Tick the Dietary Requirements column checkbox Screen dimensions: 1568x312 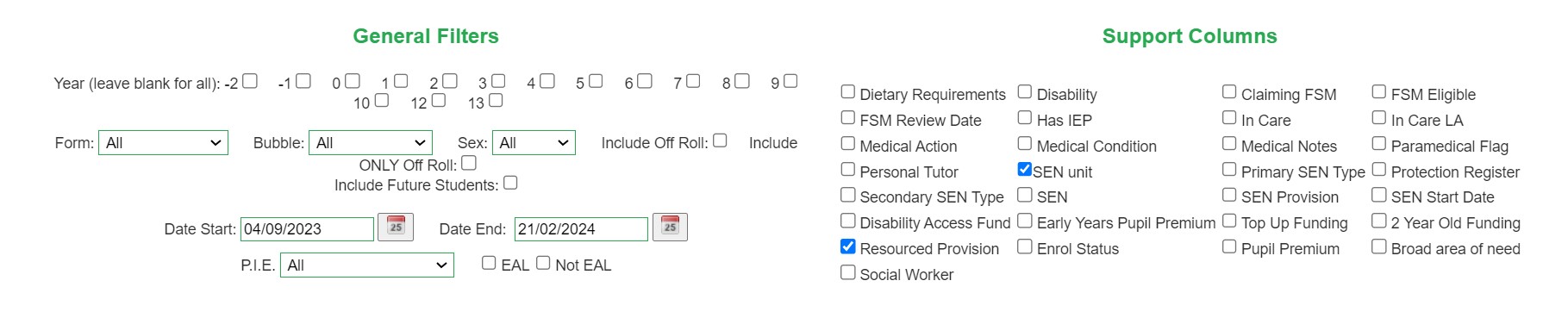[x=848, y=91]
